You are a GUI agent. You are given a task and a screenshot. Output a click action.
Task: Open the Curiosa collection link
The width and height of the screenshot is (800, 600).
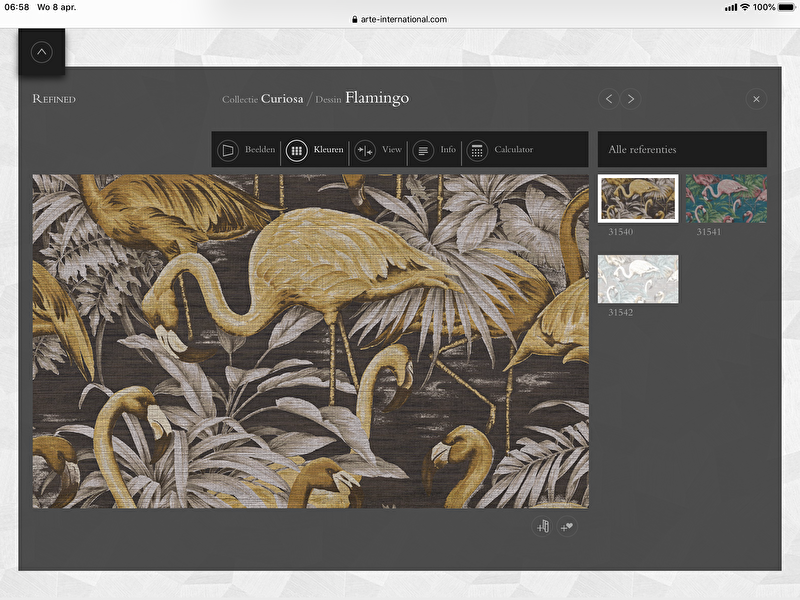pyautogui.click(x=282, y=99)
